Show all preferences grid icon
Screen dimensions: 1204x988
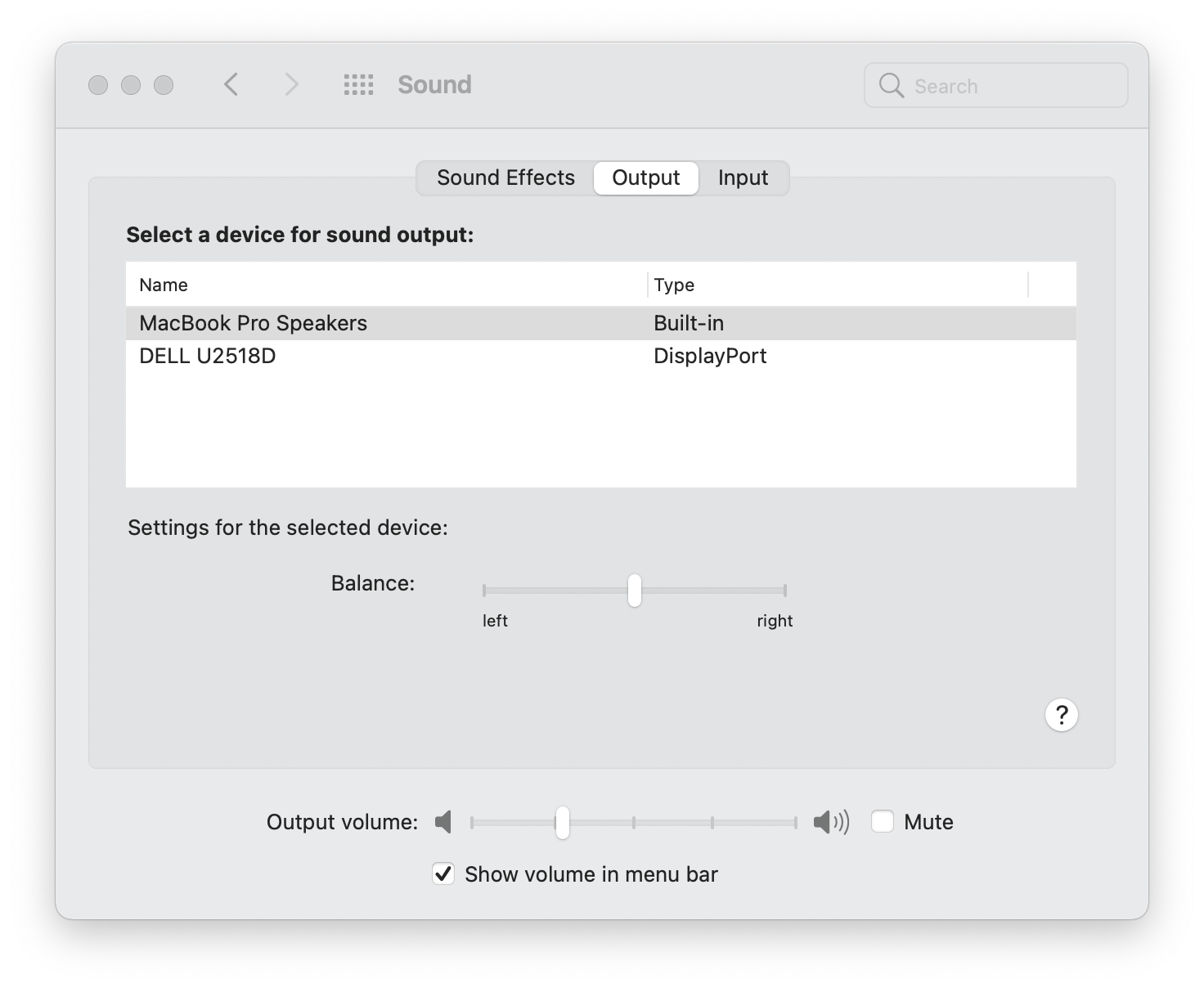point(358,84)
